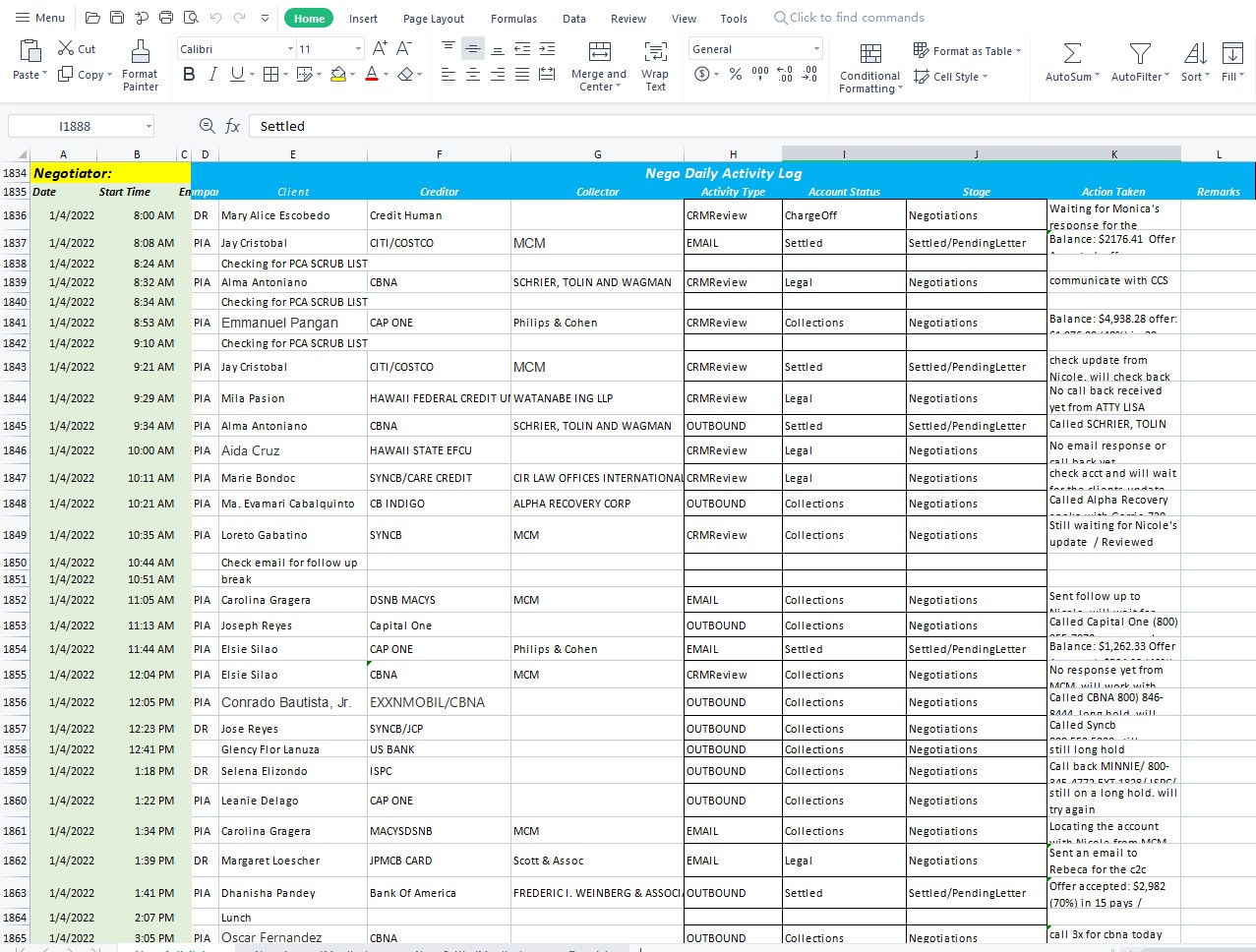The height and width of the screenshot is (952, 1256).
Task: Click the AutoSum sigma icon
Action: point(1072,53)
